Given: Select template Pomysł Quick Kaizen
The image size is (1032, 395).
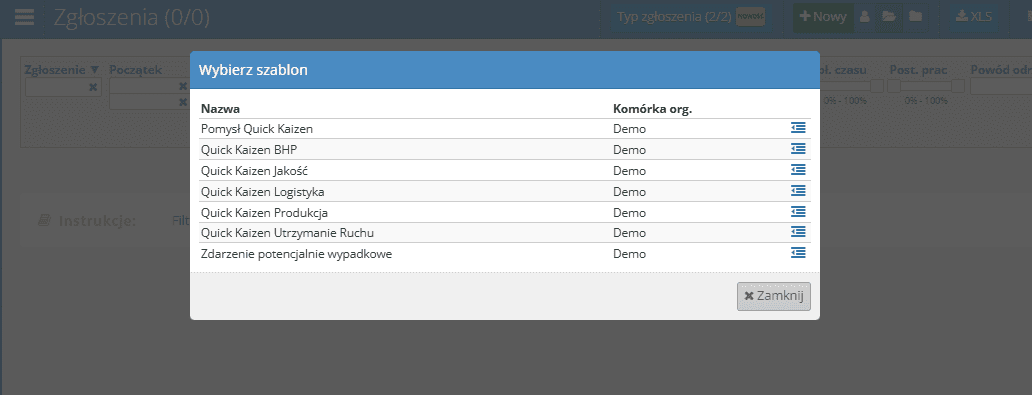Looking at the screenshot, I should pos(257,128).
